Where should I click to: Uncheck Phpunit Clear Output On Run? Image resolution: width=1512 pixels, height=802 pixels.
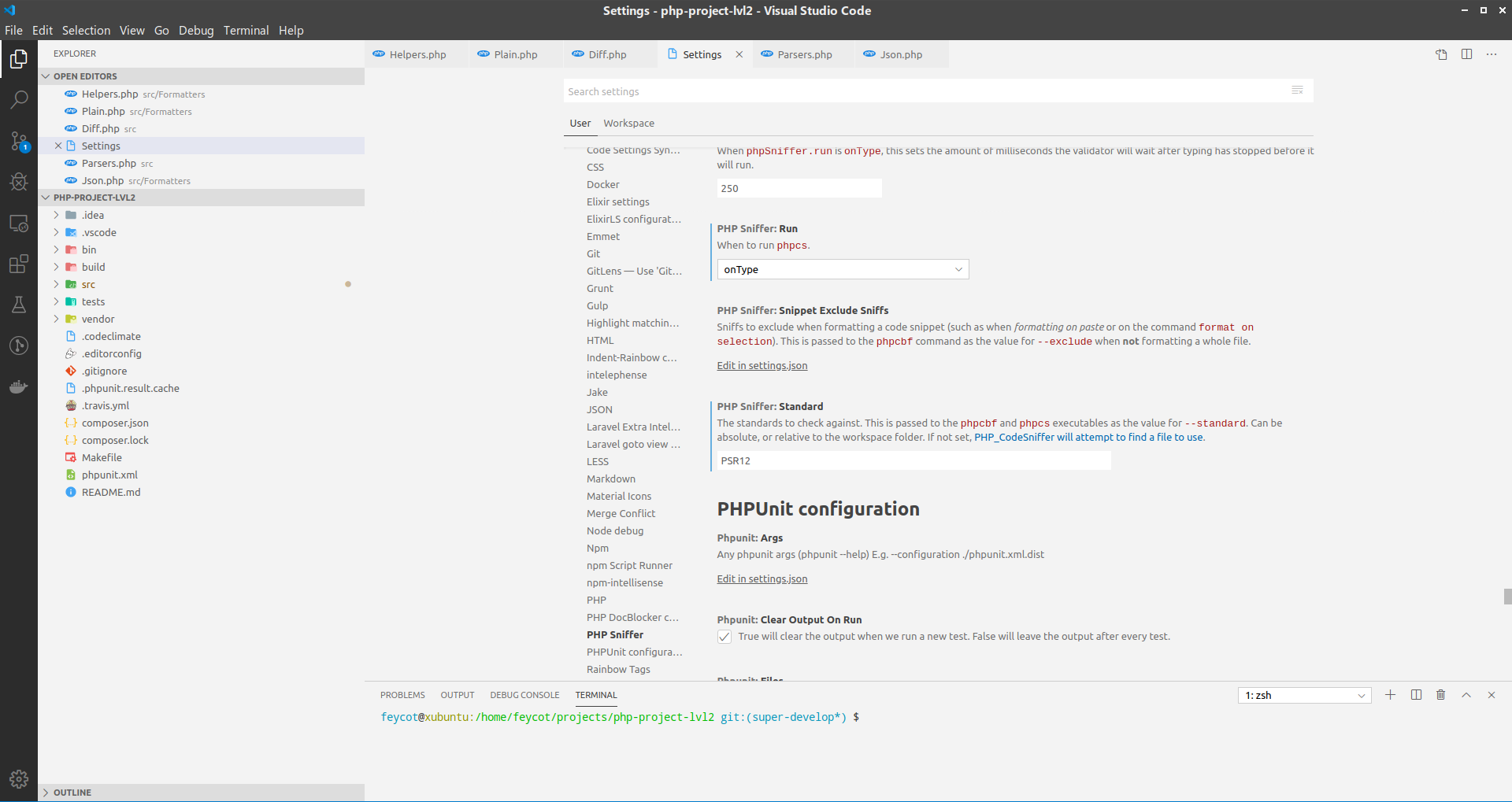(724, 637)
